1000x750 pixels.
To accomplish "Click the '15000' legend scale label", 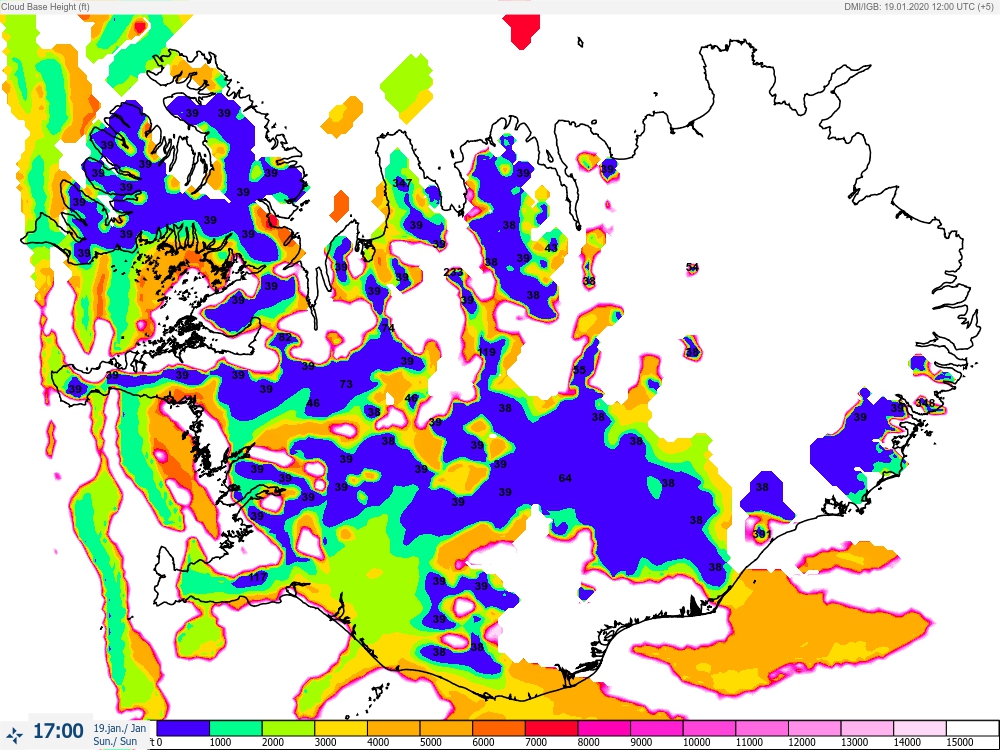I will (x=960, y=742).
